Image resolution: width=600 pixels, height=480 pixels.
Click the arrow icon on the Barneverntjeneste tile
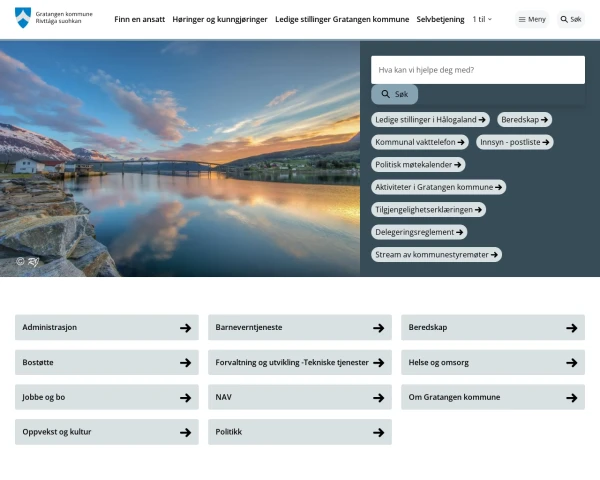(x=378, y=328)
